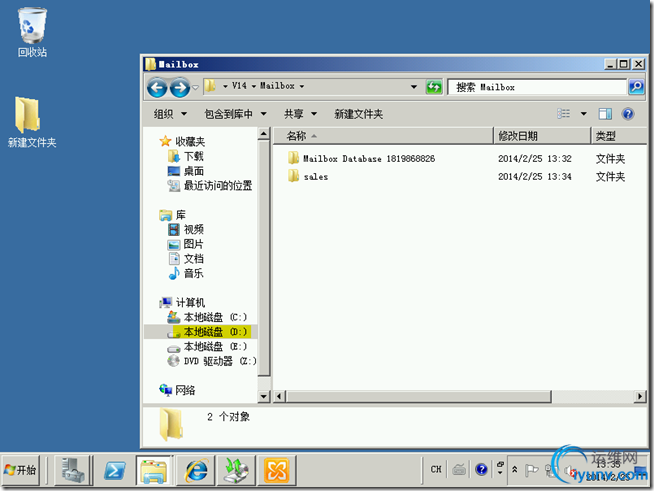Click date 2014/2/25 13:34 of sales
Viewport: 654px width, 491px height.
coord(535,176)
